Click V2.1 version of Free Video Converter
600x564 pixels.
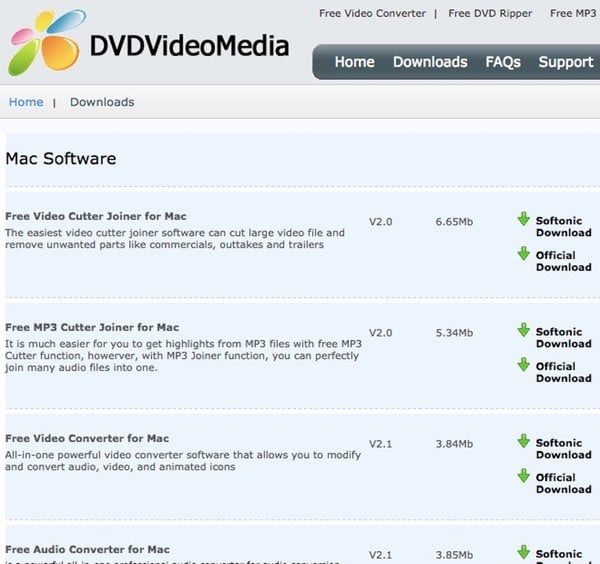tap(380, 444)
